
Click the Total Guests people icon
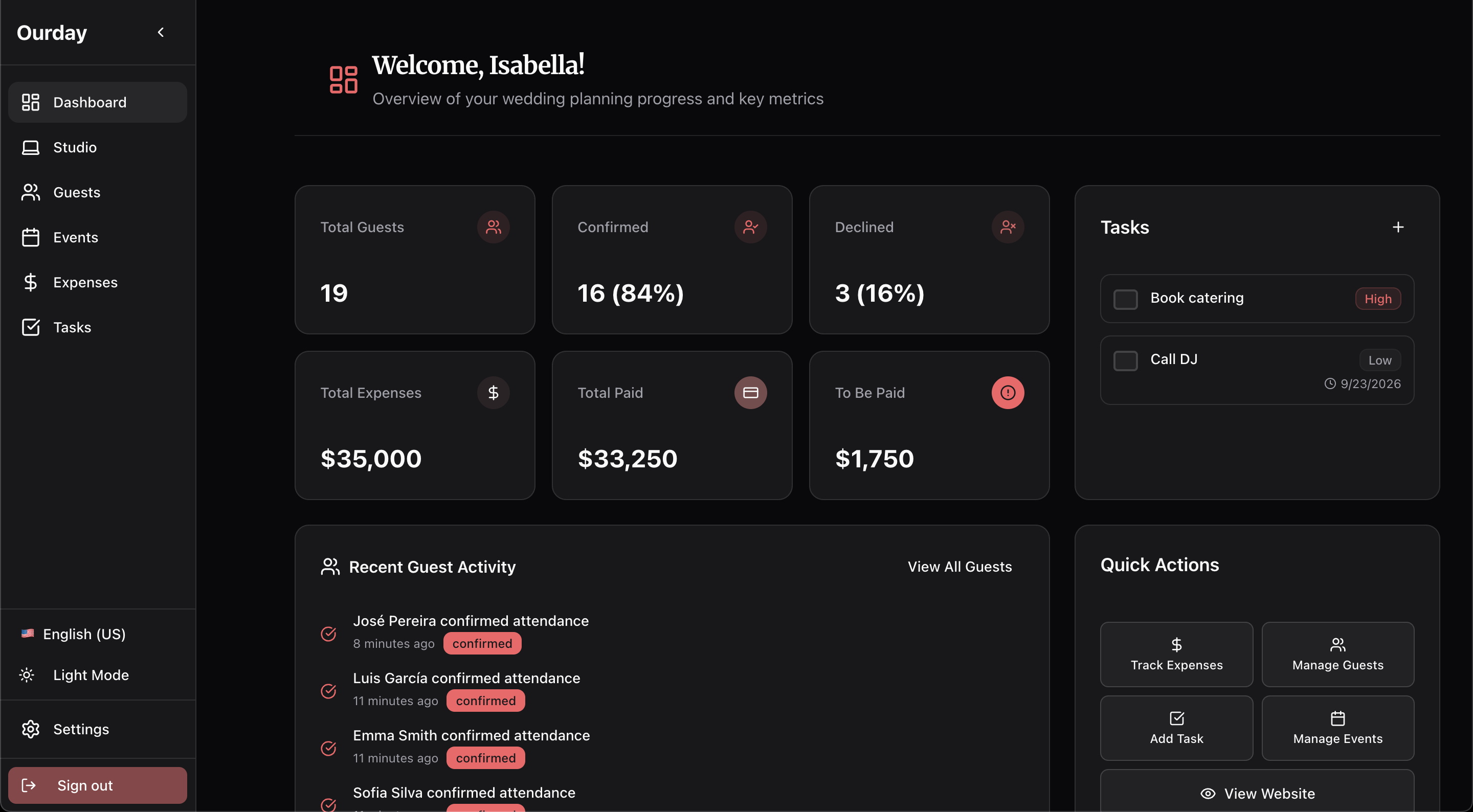[x=493, y=227]
